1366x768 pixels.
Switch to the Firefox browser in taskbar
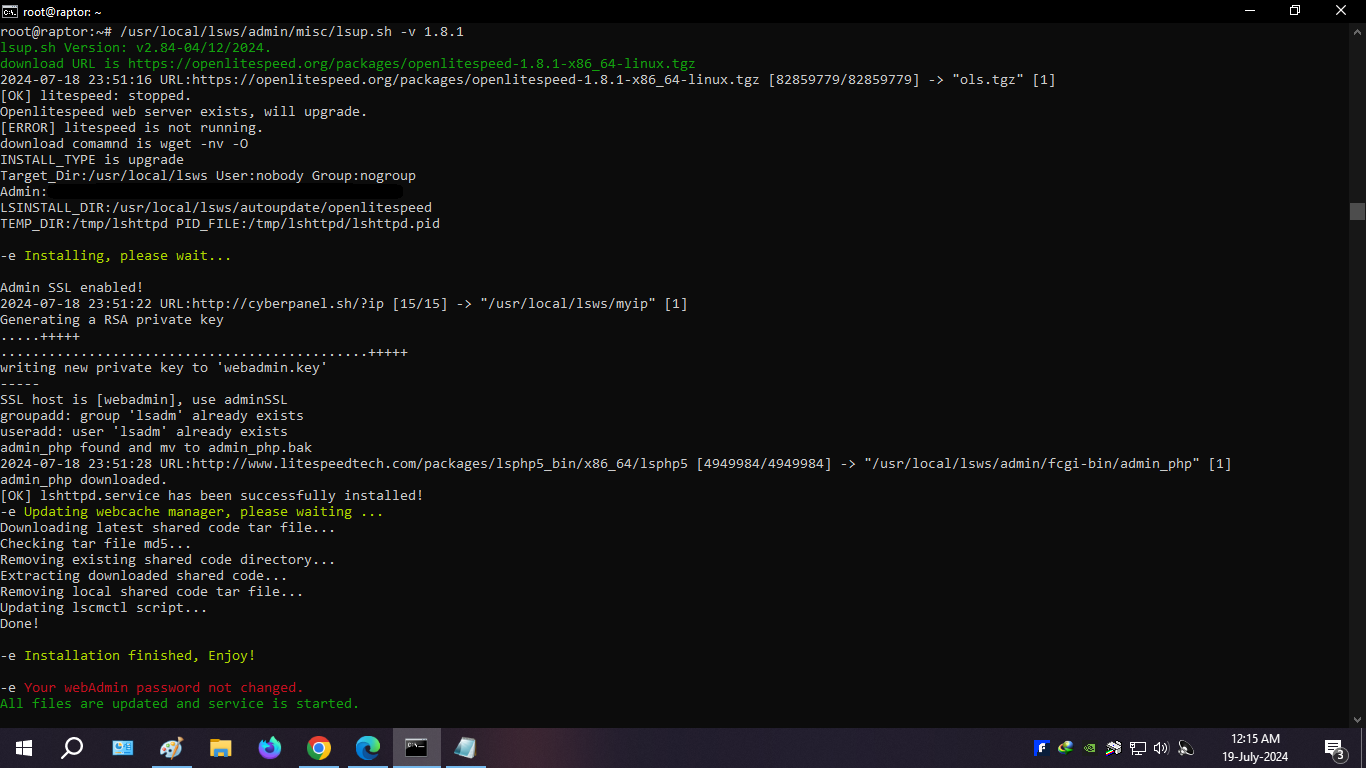270,748
